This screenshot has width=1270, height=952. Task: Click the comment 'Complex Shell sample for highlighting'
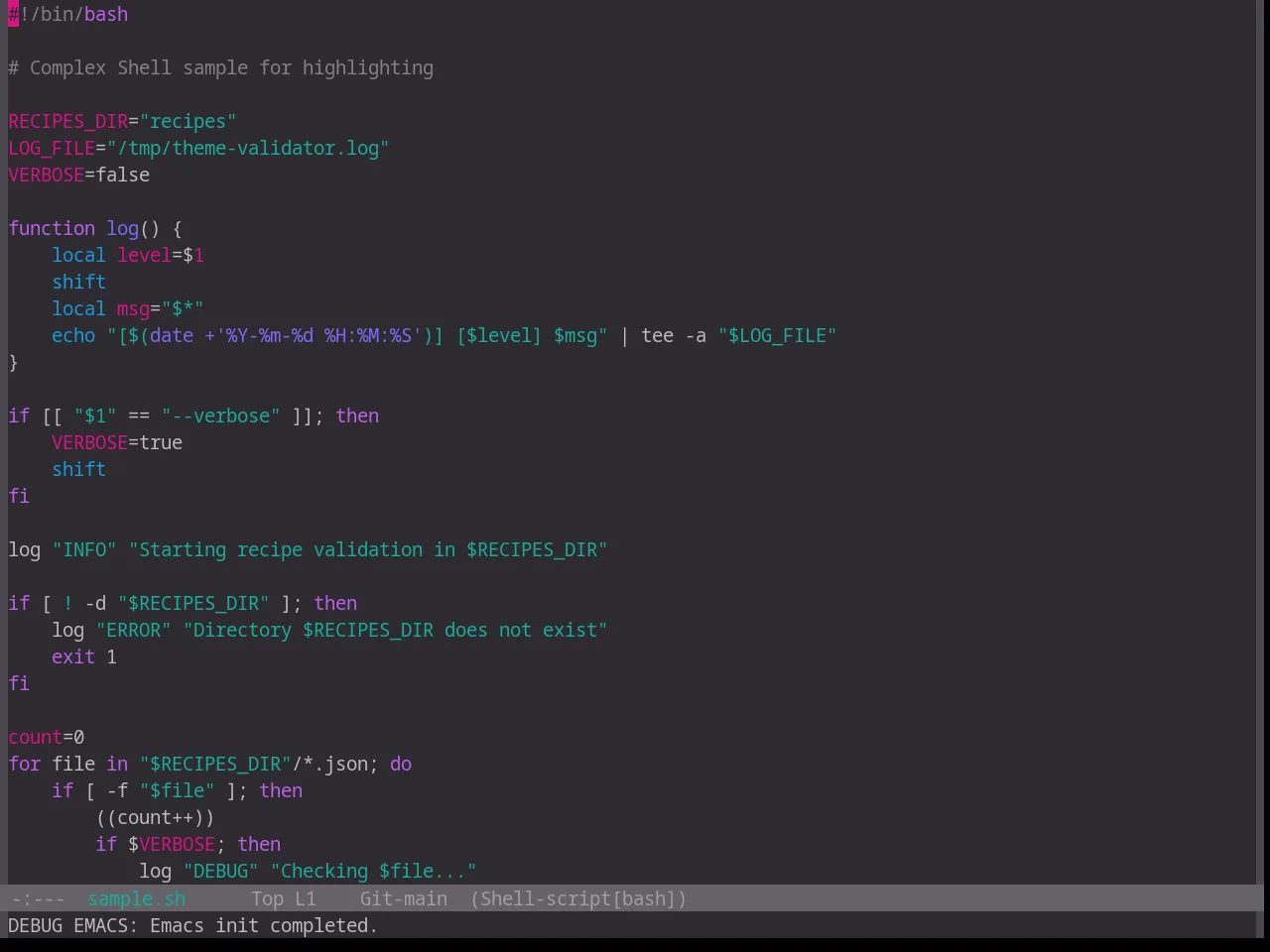click(231, 68)
